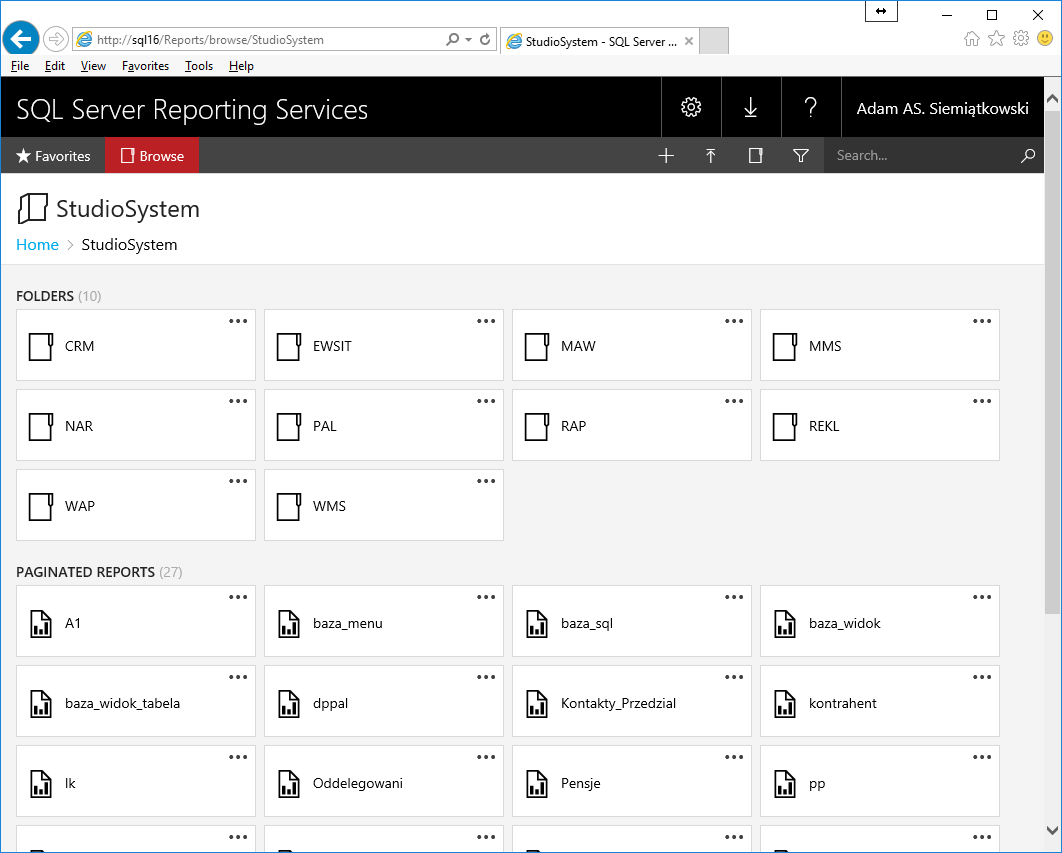Open the baza_sql paginated report
This screenshot has height=853, width=1062.
tap(631, 622)
